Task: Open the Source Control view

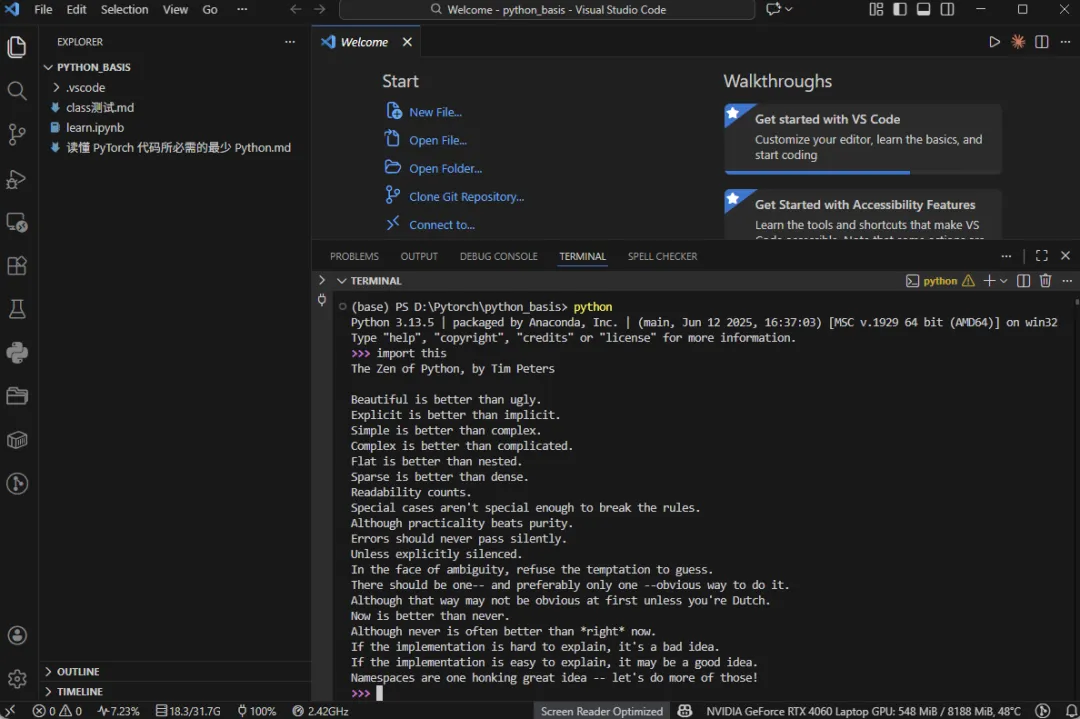Action: click(x=17, y=134)
